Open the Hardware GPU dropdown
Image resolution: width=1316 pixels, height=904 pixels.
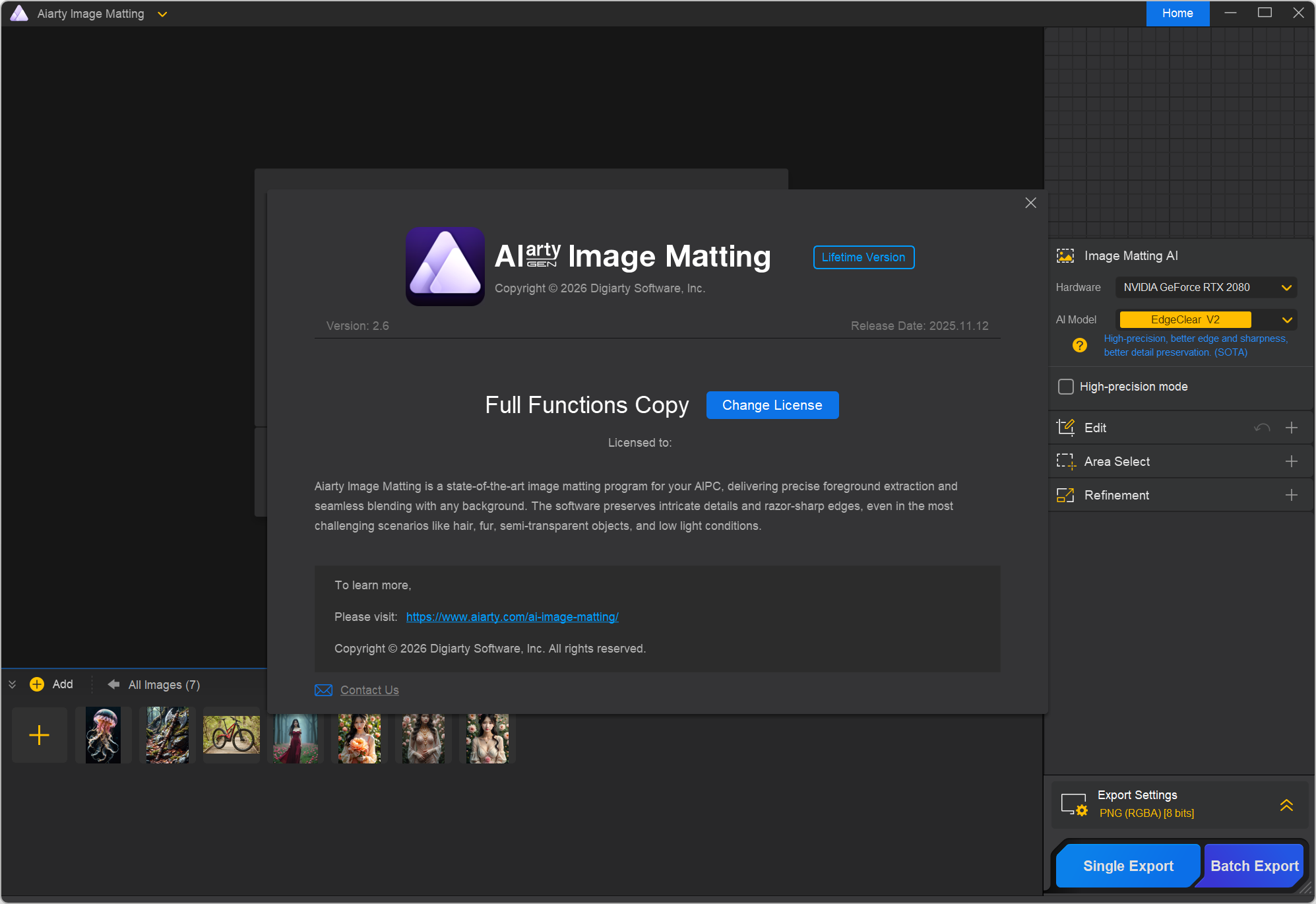pos(1206,288)
